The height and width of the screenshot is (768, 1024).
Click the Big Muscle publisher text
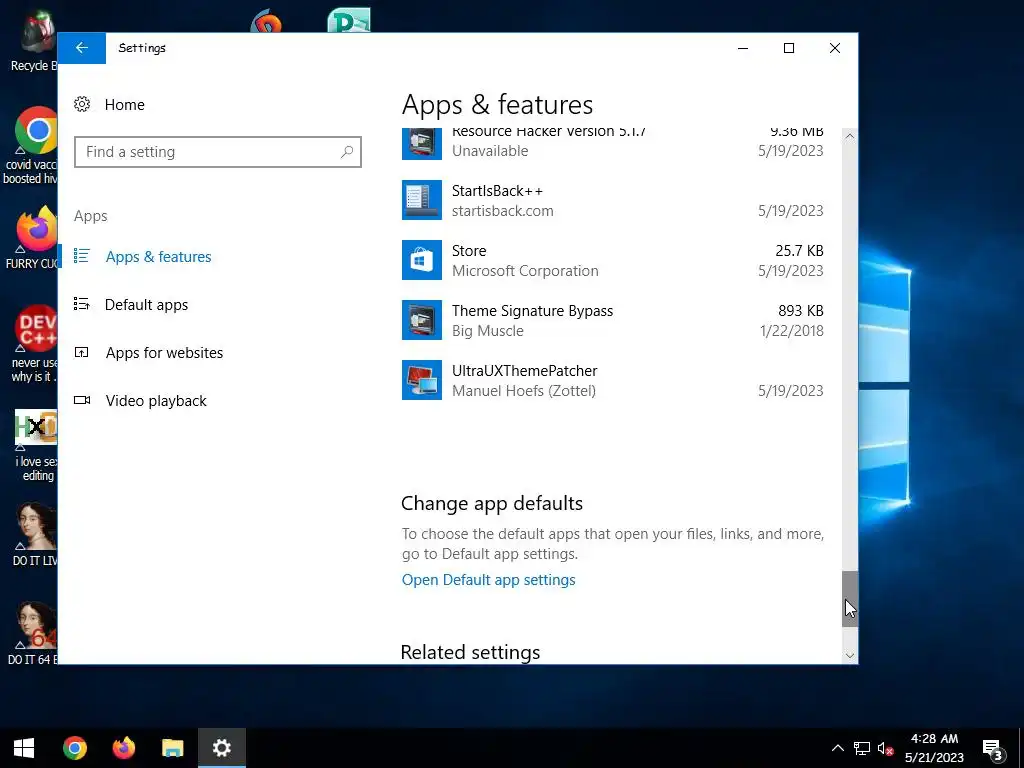click(488, 331)
